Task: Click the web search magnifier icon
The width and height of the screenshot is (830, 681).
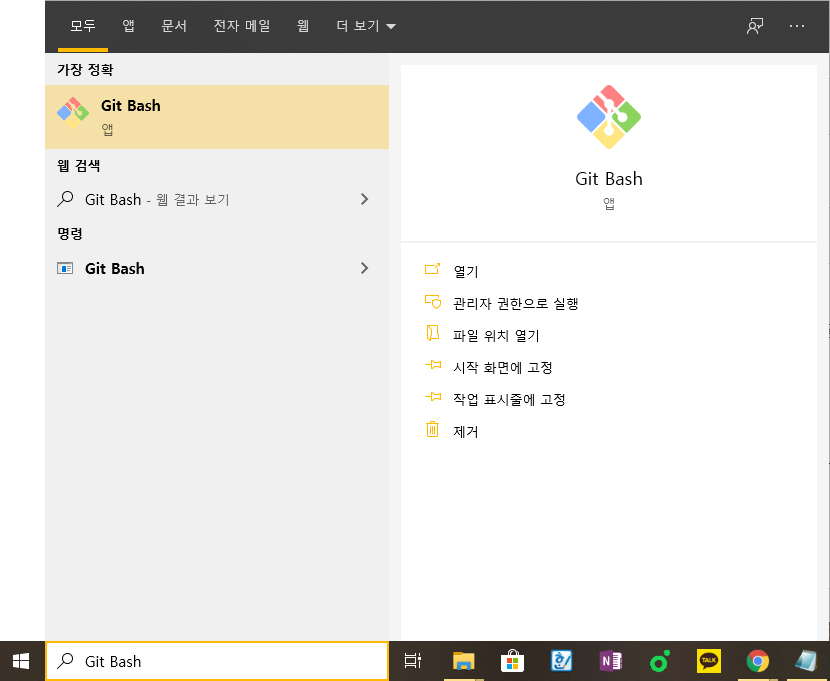Action: (x=65, y=199)
